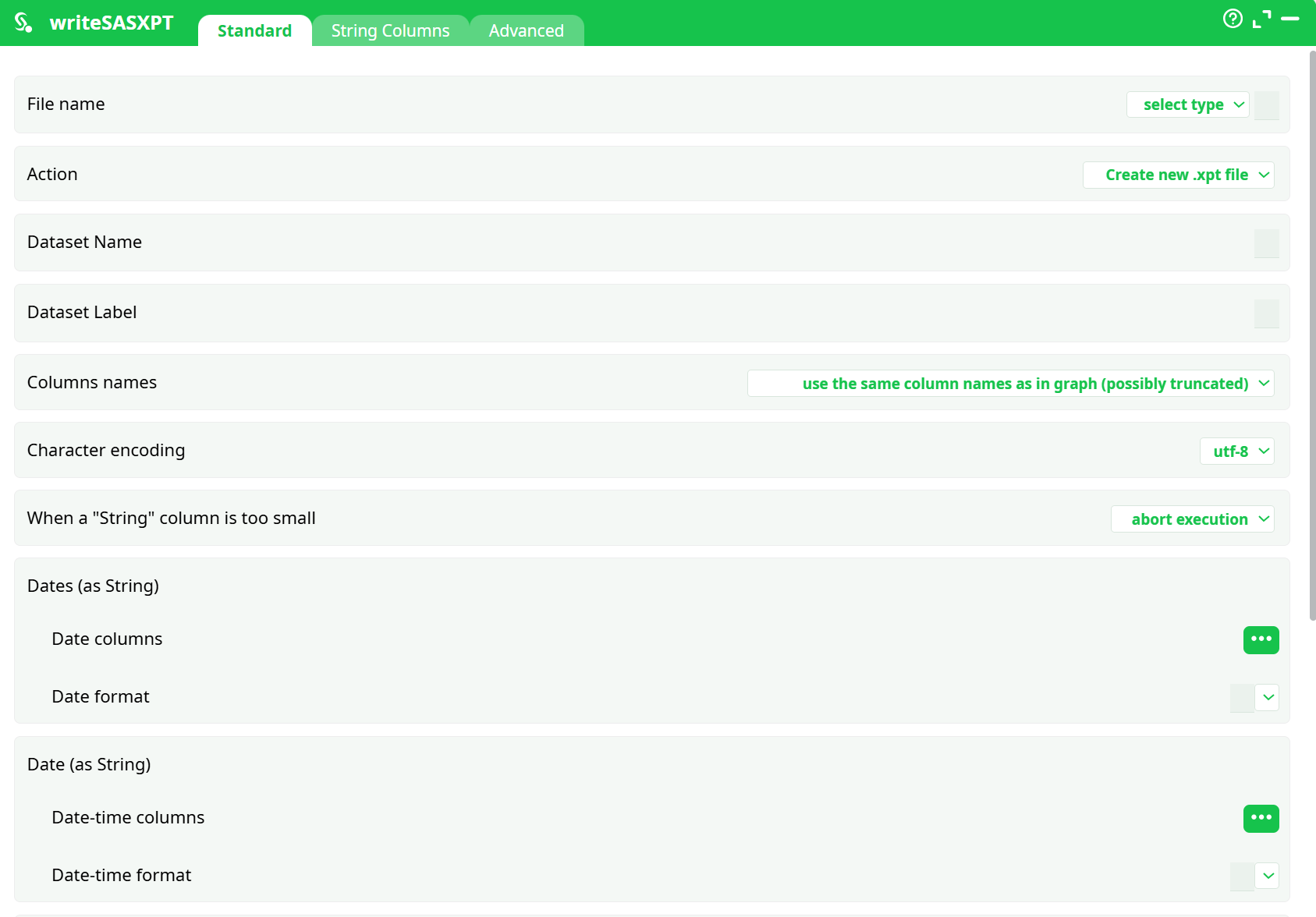Open the 'abort execution' dropdown
1316x917 pixels.
point(1192,519)
